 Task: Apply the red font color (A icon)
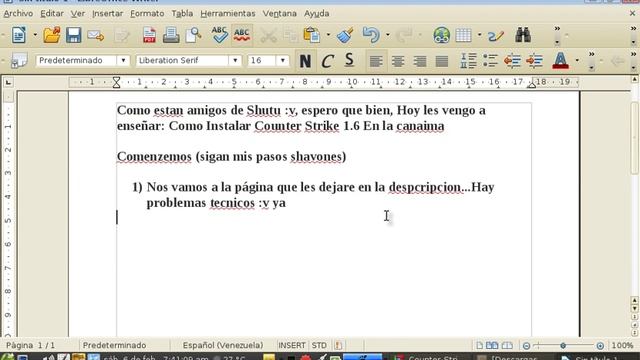(560, 61)
